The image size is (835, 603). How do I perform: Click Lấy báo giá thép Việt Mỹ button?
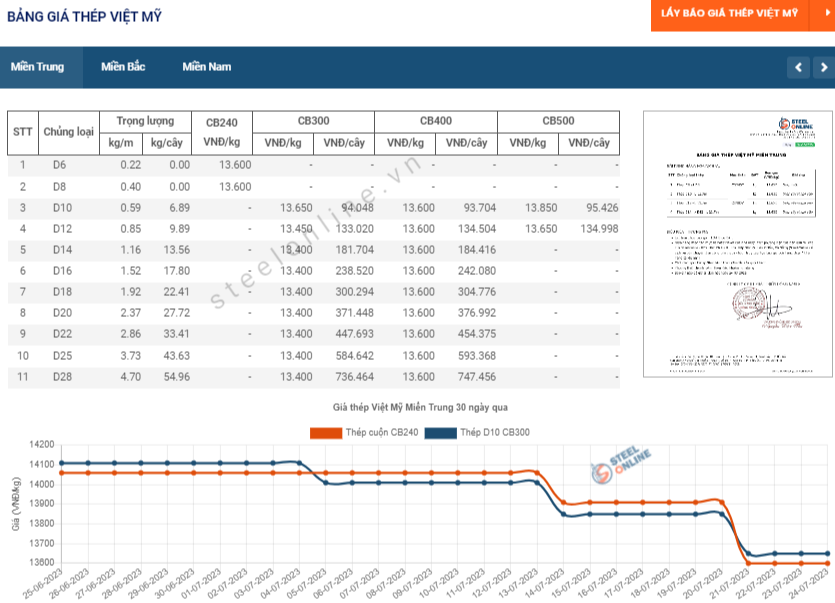(x=730, y=13)
